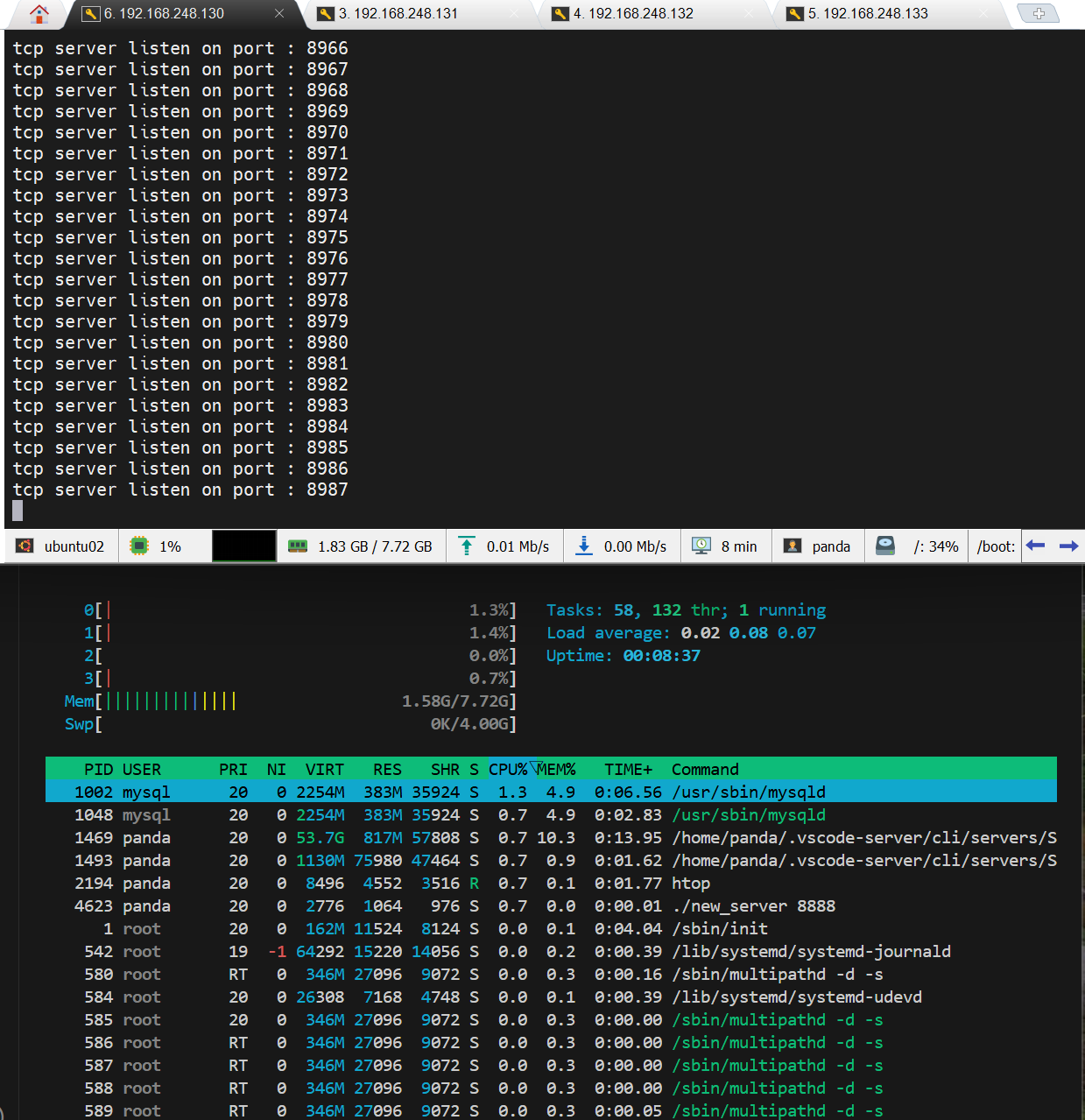1085x1120 pixels.
Task: Close the 192.168.248.133 session tab
Action: tap(983, 14)
